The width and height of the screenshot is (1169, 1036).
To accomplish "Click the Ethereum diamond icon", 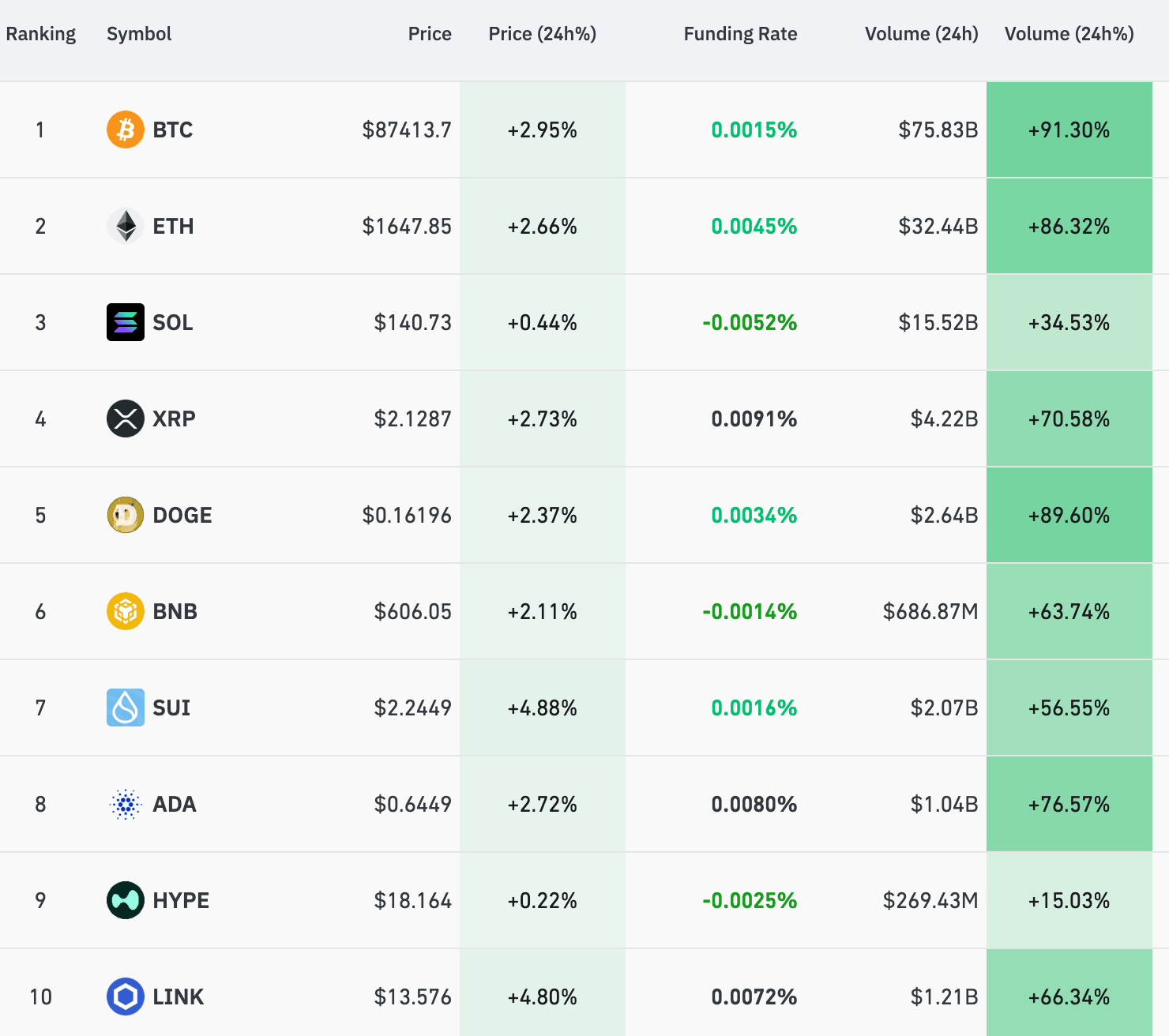I will click(125, 226).
